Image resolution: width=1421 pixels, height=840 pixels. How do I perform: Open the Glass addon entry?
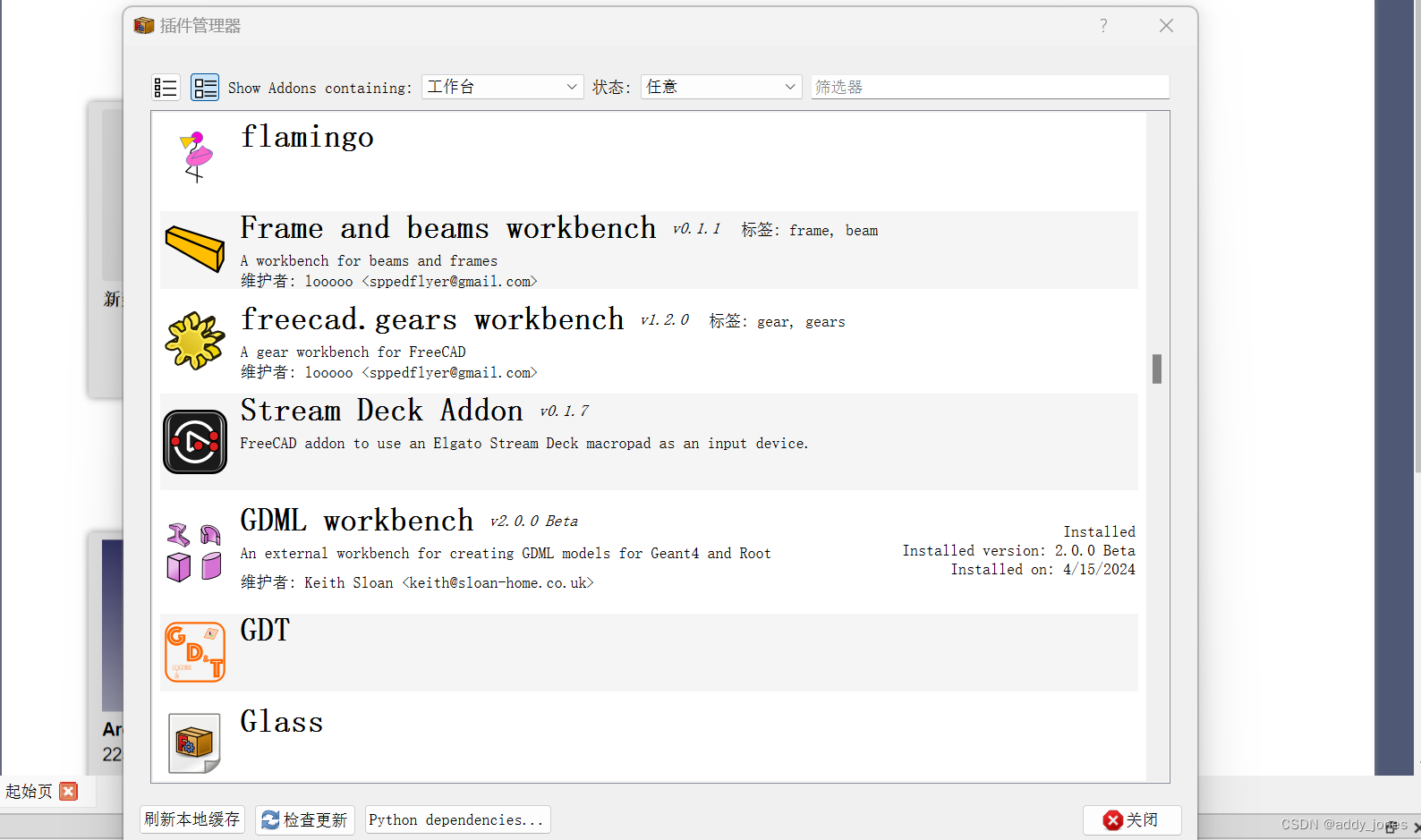[649, 742]
